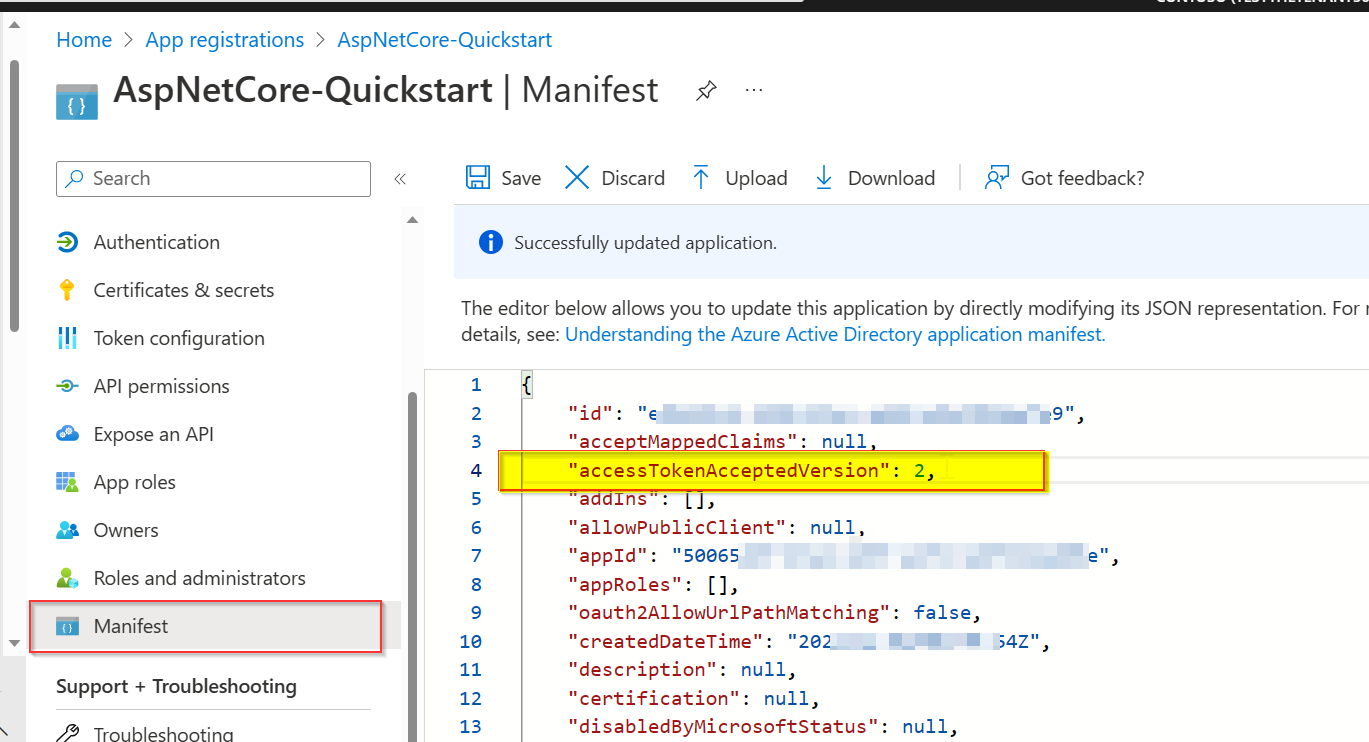The width and height of the screenshot is (1369, 742).
Task: Upload a manifest file
Action: 740,178
